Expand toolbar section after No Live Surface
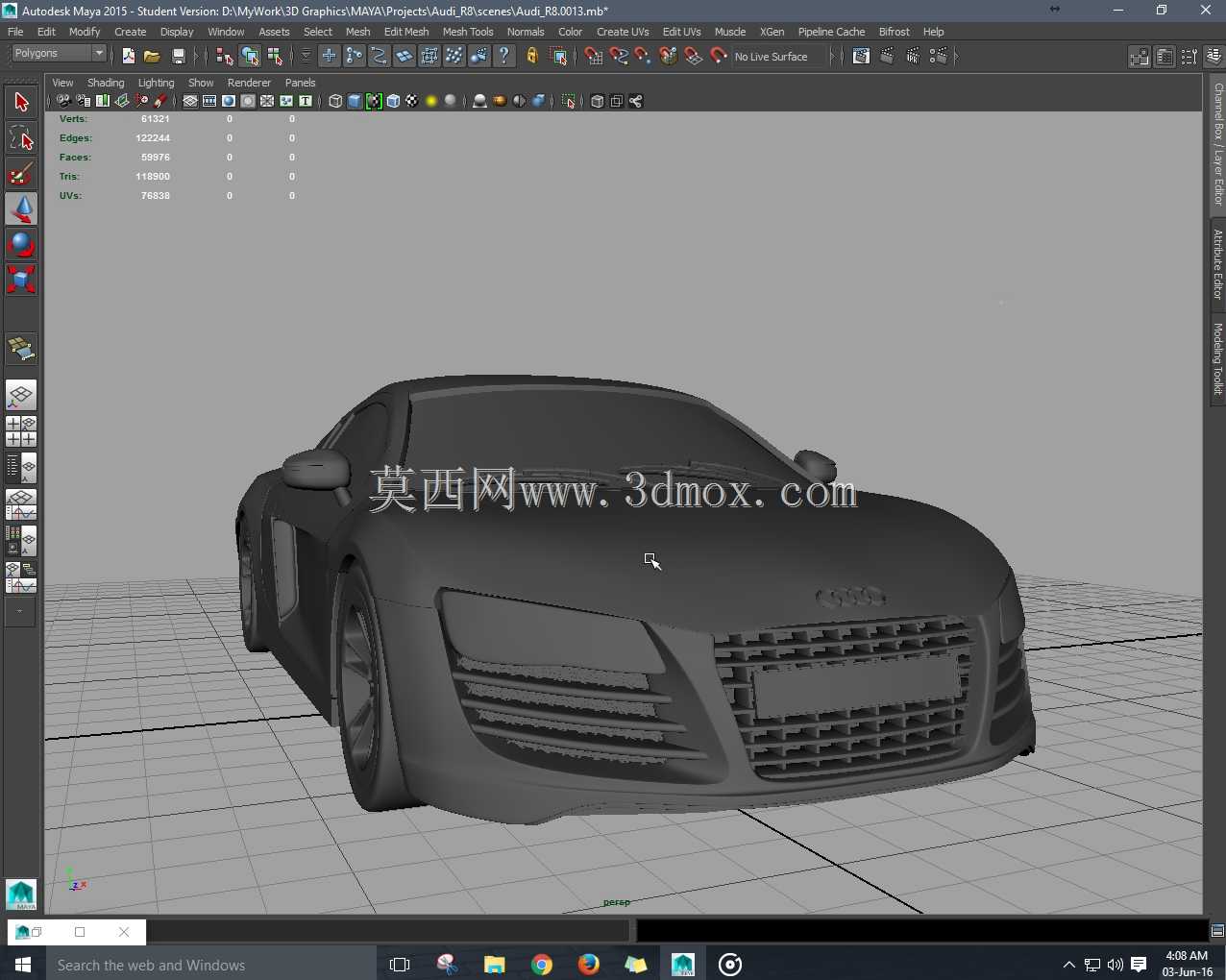The height and width of the screenshot is (980, 1226). [x=833, y=56]
